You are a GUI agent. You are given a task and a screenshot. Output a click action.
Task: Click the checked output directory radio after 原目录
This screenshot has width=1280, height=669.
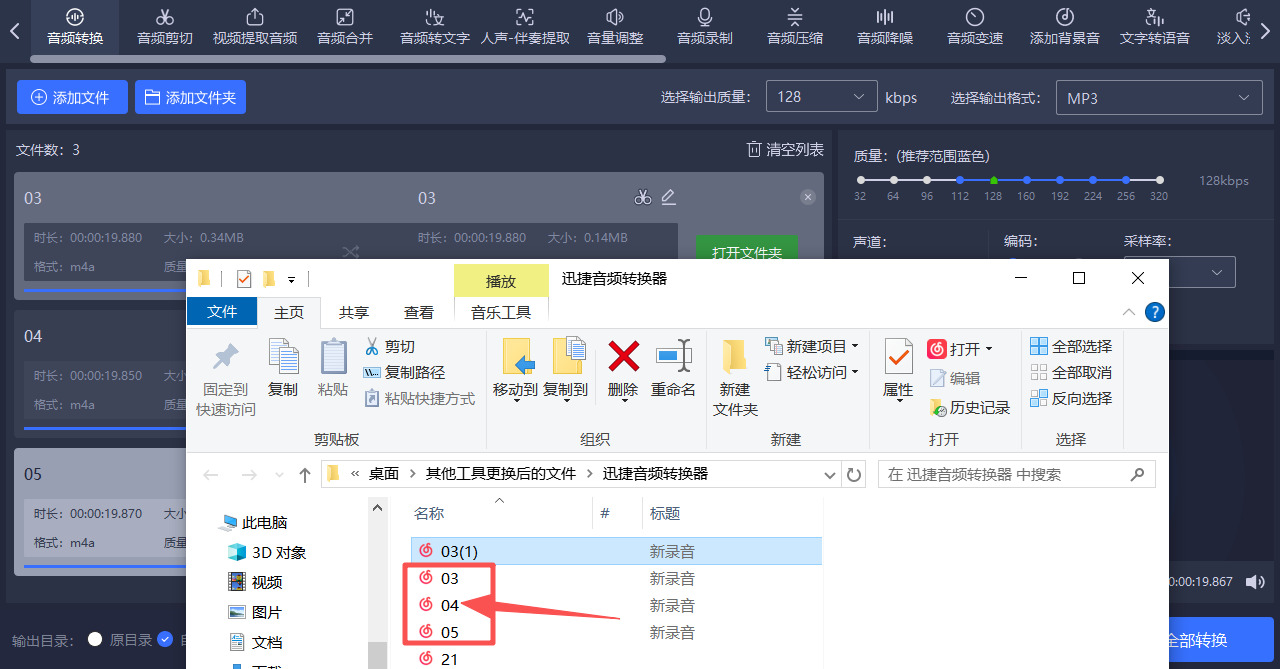165,639
